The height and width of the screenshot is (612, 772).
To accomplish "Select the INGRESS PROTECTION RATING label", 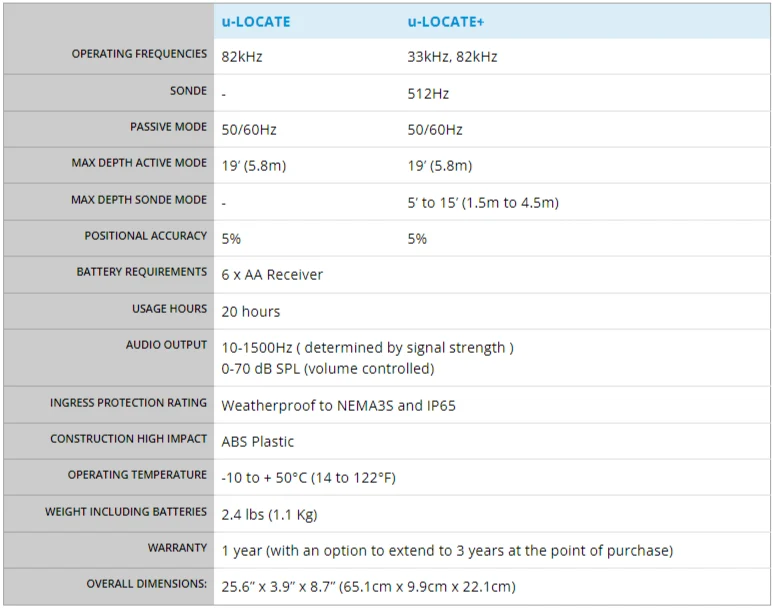I will 129,402.
